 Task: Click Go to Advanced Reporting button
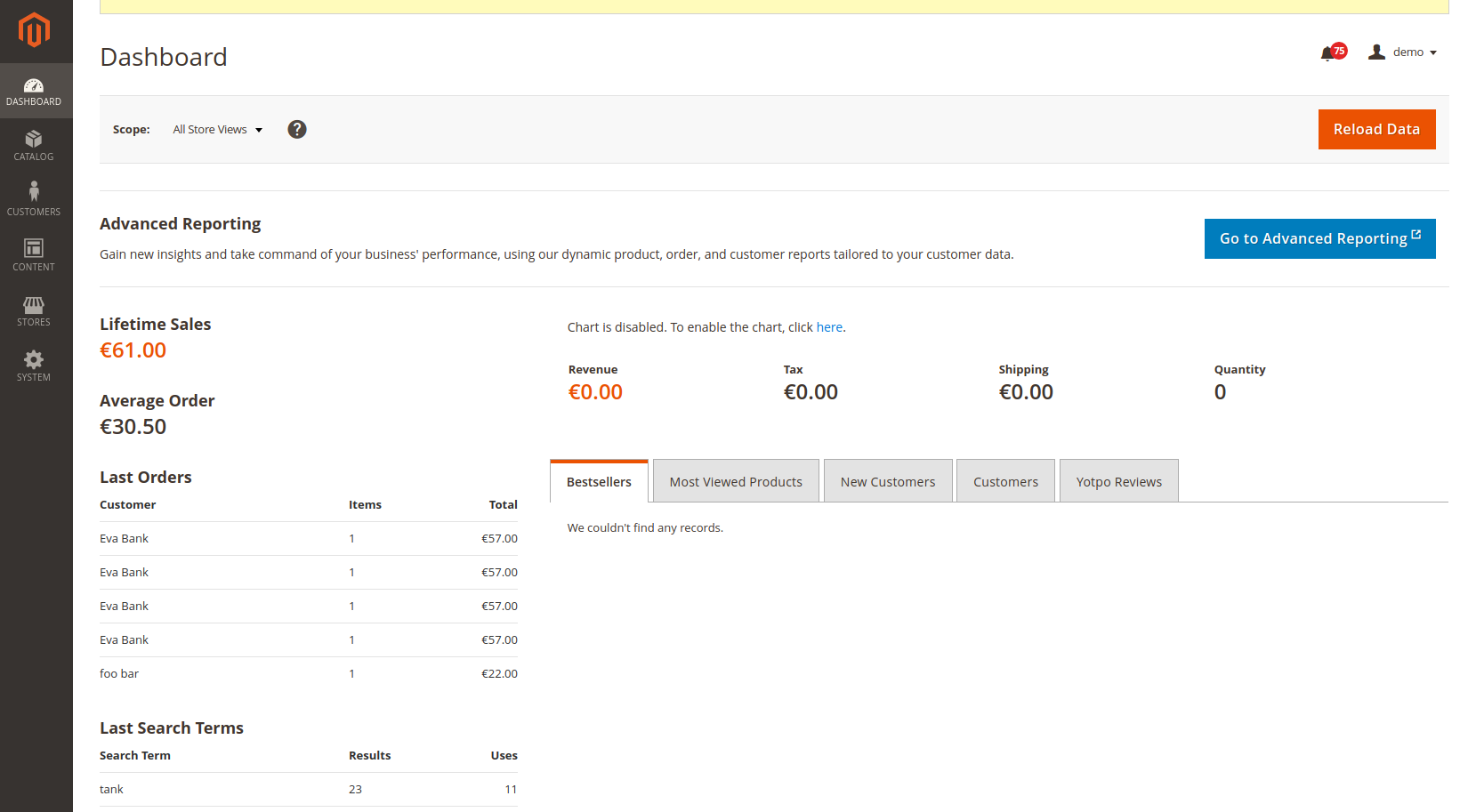[x=1319, y=239]
